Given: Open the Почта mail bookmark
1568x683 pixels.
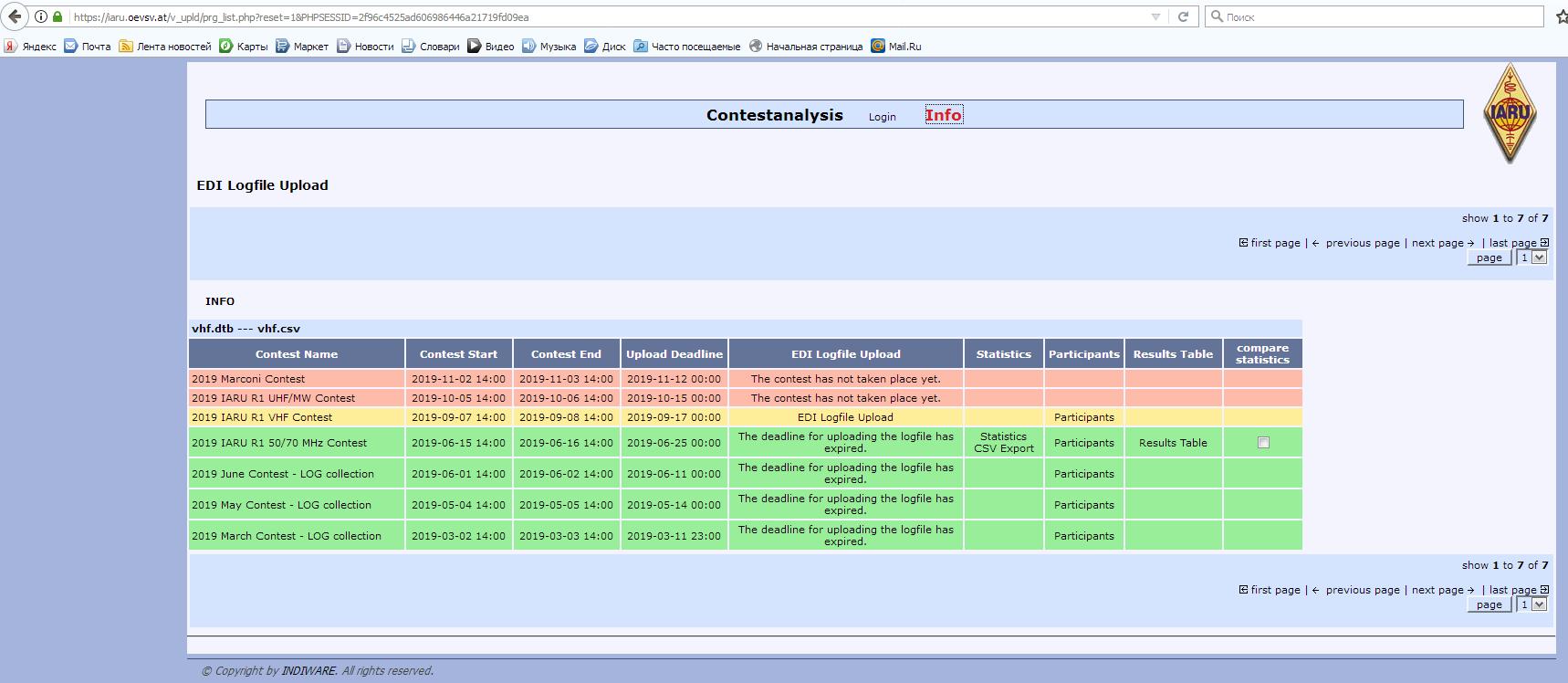Looking at the screenshot, I should pos(88,47).
